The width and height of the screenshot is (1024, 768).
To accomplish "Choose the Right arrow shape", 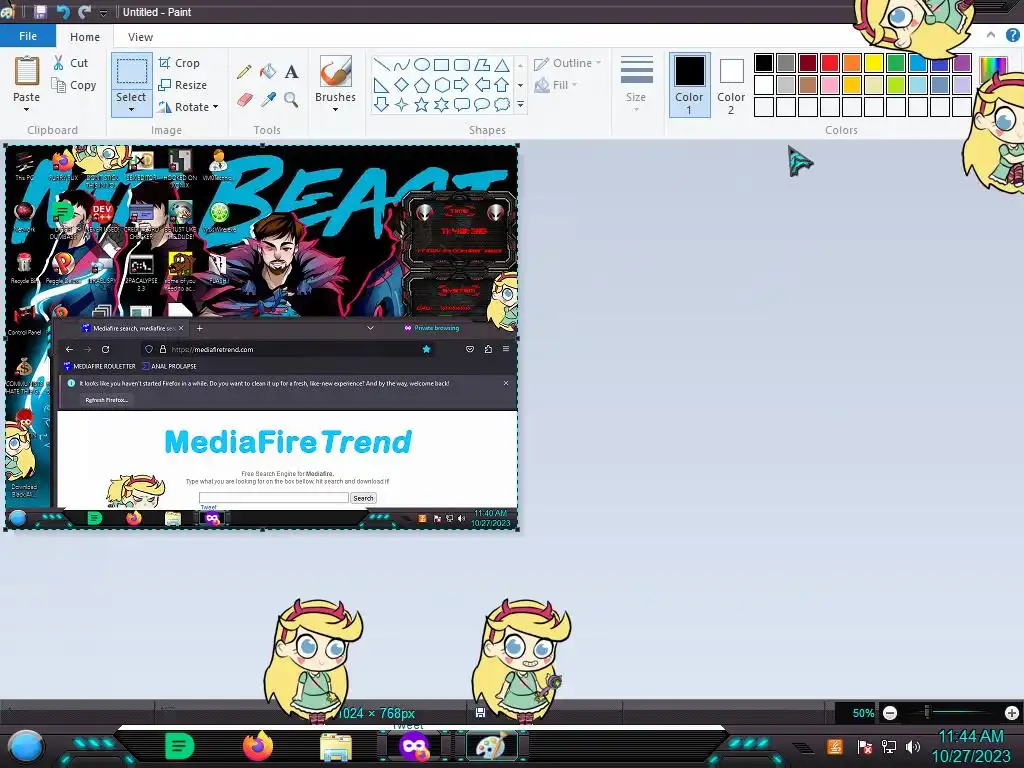I will click(462, 84).
